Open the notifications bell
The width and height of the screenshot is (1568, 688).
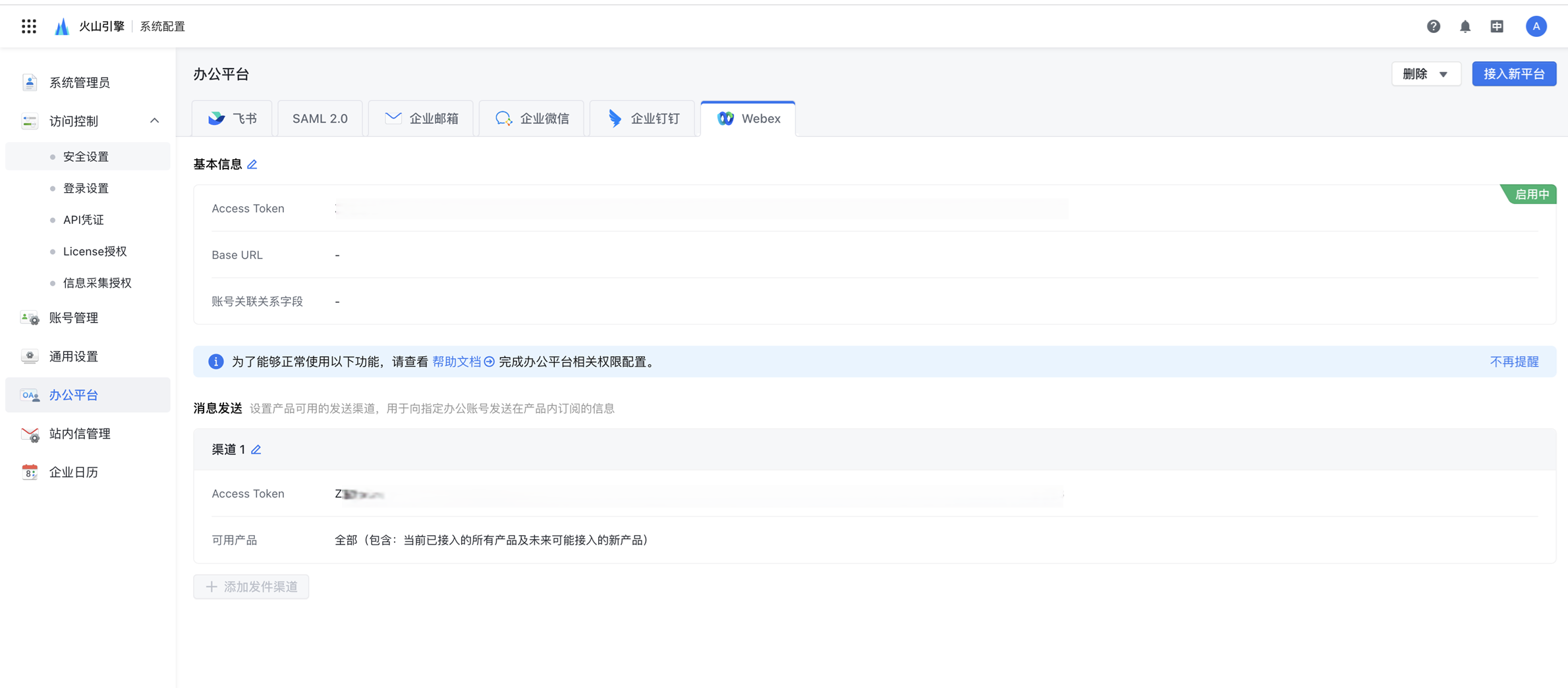pyautogui.click(x=1465, y=26)
